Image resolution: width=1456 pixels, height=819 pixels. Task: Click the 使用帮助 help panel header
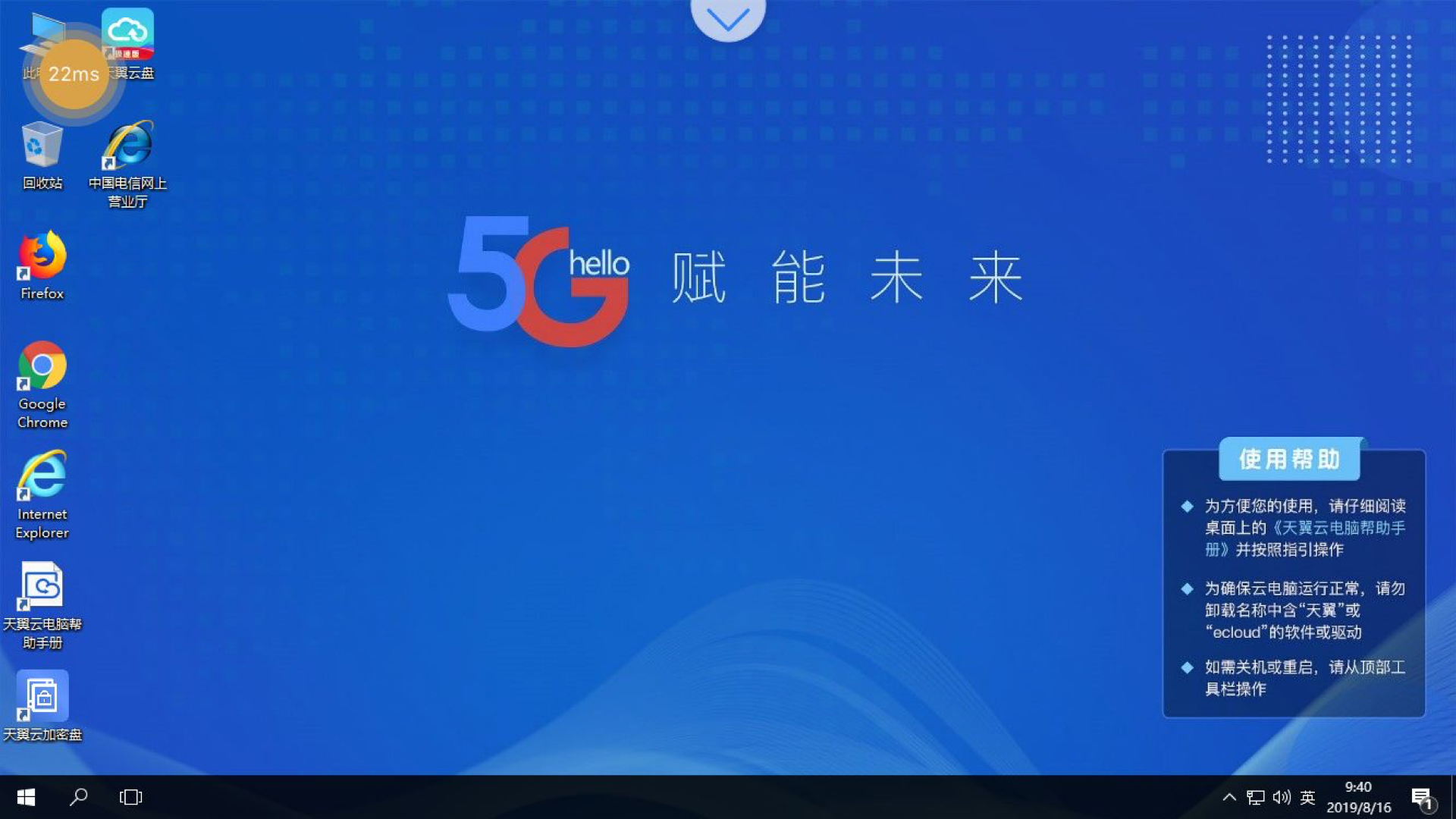click(1290, 459)
